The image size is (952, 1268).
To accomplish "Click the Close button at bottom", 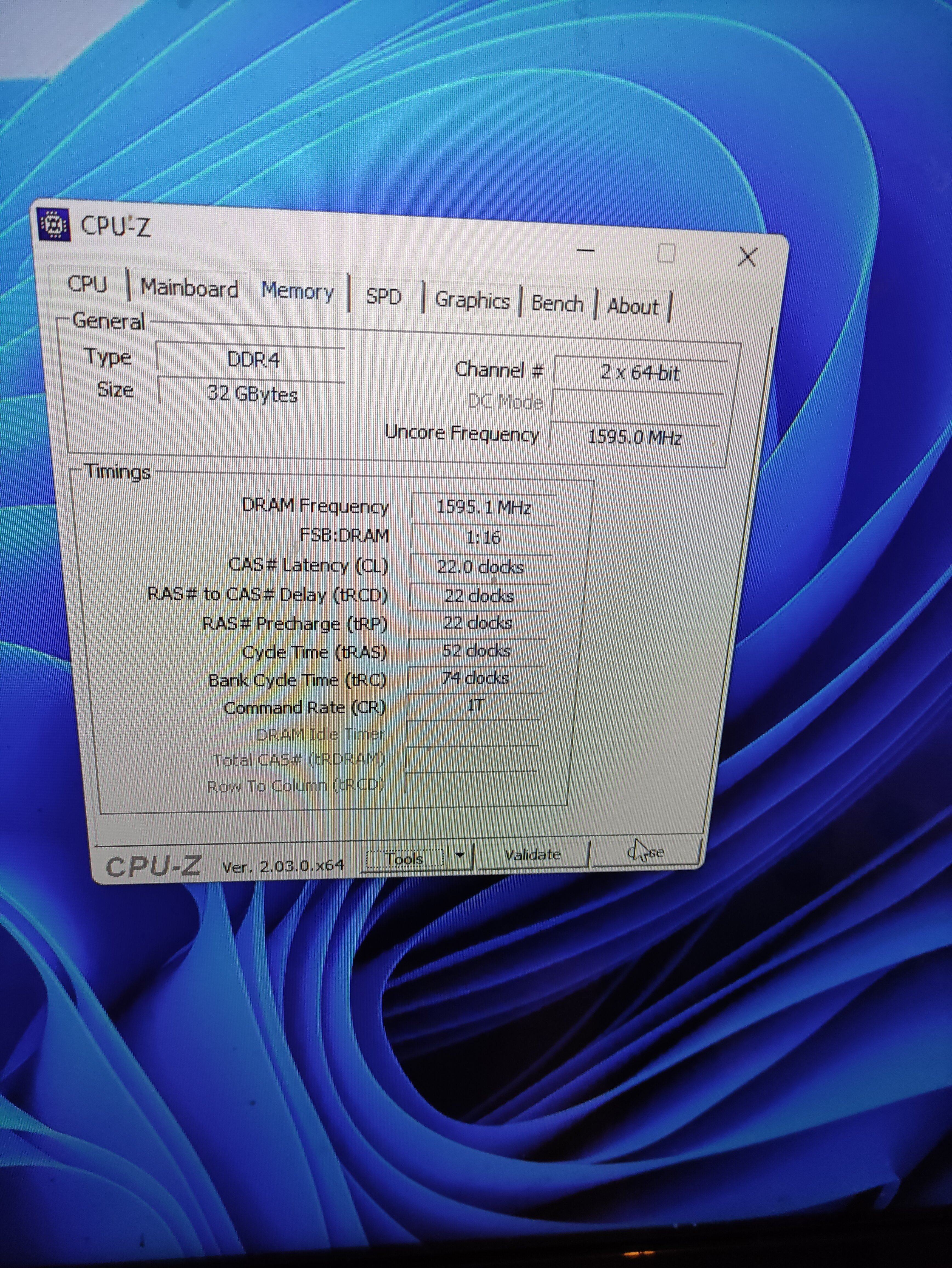I will [x=646, y=852].
